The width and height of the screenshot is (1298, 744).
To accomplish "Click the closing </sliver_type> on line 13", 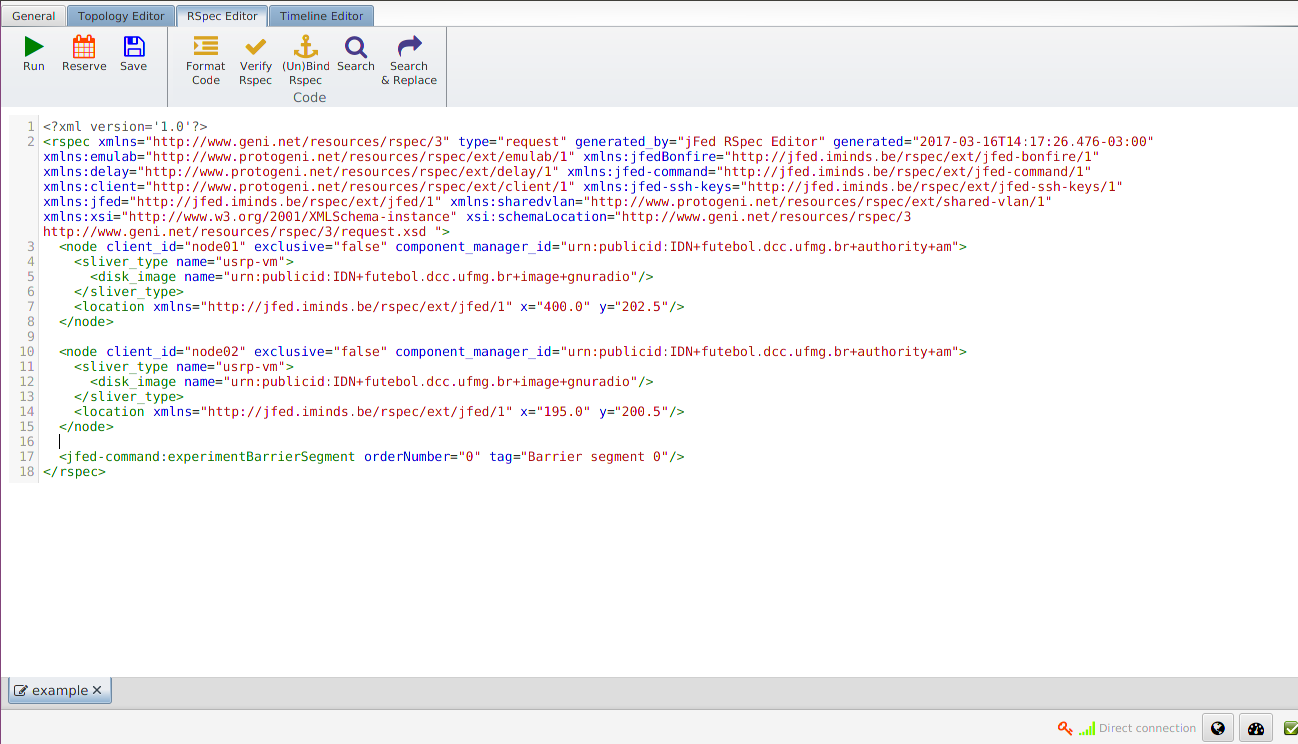I will tap(129, 396).
